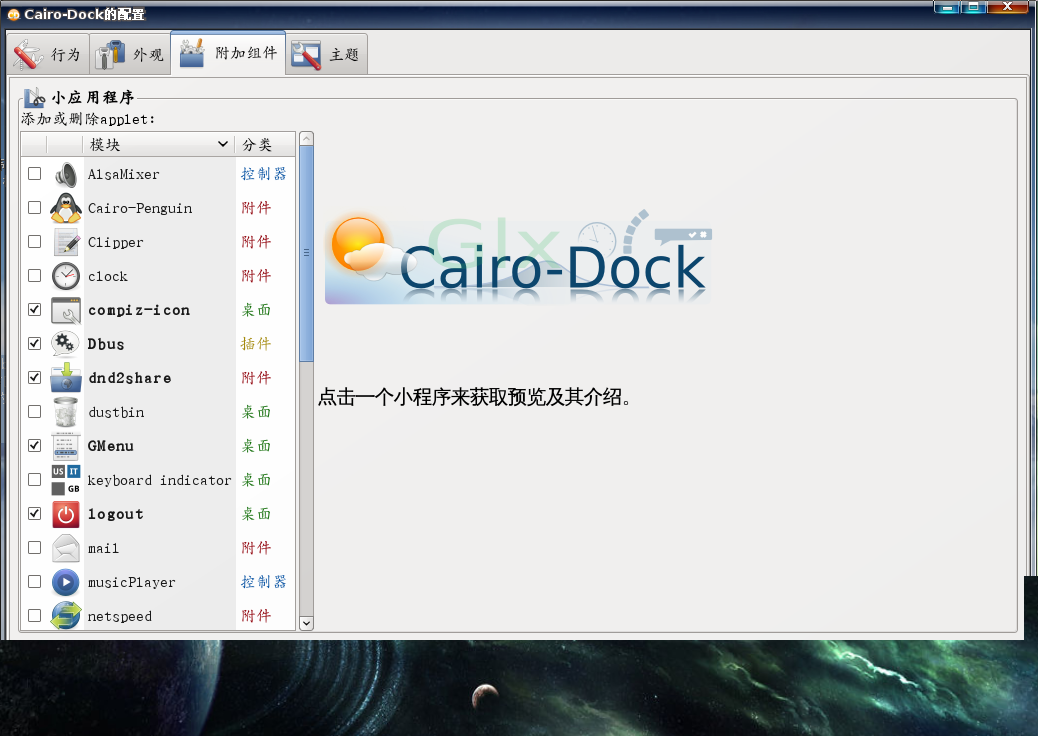1038x736 pixels.
Task: Switch to the 外观 tab
Action: tap(130, 54)
